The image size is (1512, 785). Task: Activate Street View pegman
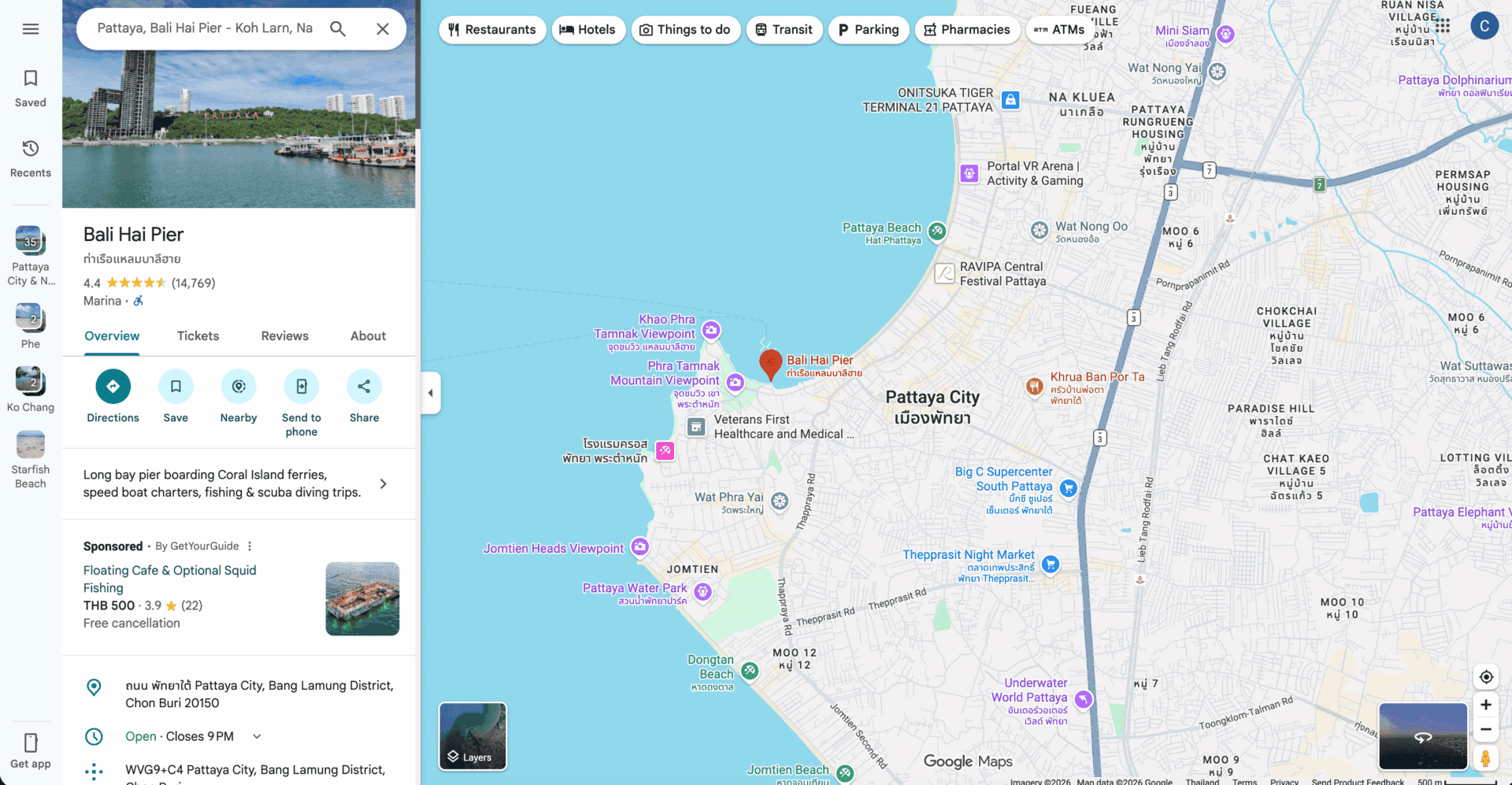[1485, 758]
